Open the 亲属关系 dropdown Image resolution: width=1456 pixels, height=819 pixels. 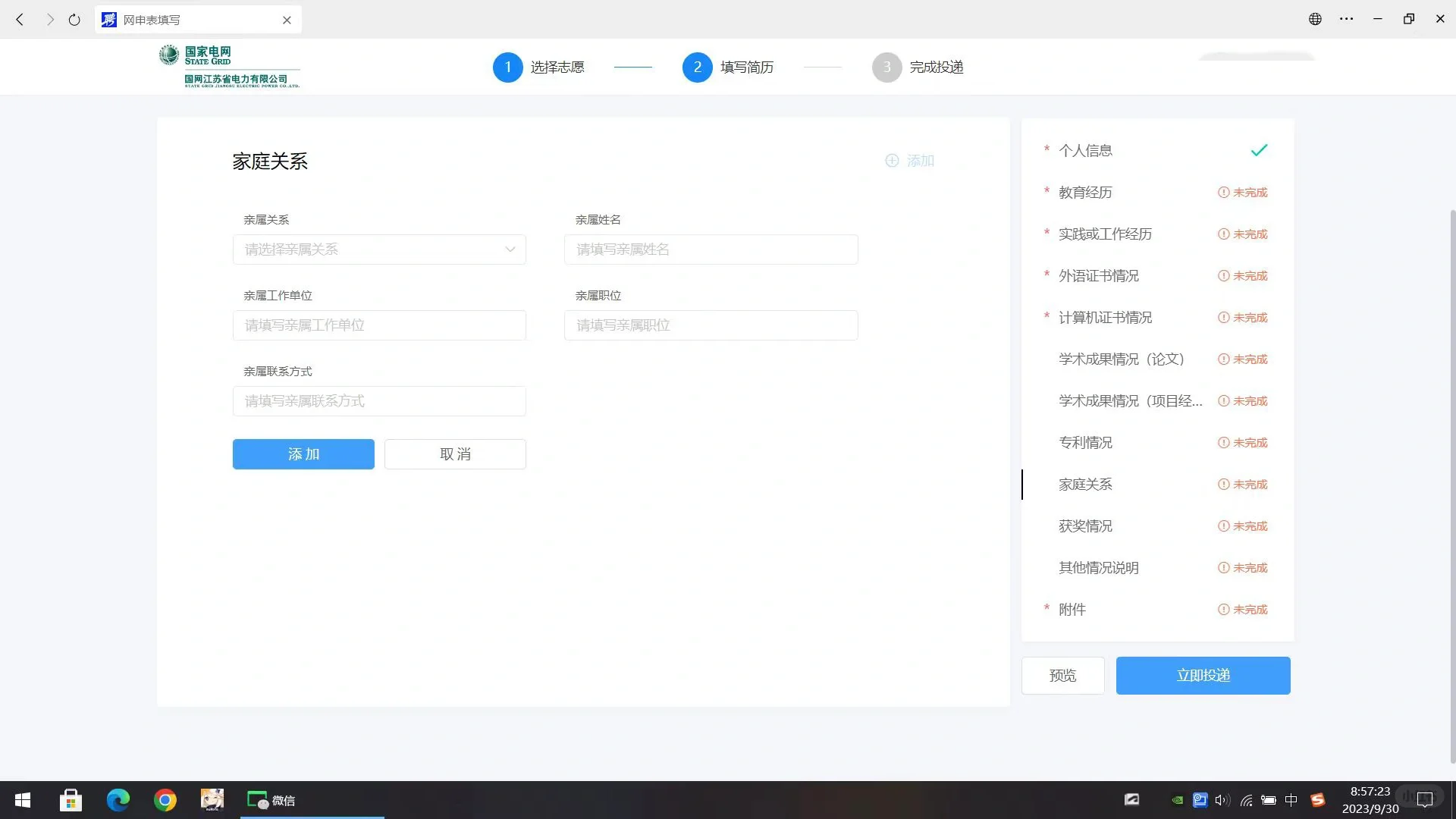[379, 249]
